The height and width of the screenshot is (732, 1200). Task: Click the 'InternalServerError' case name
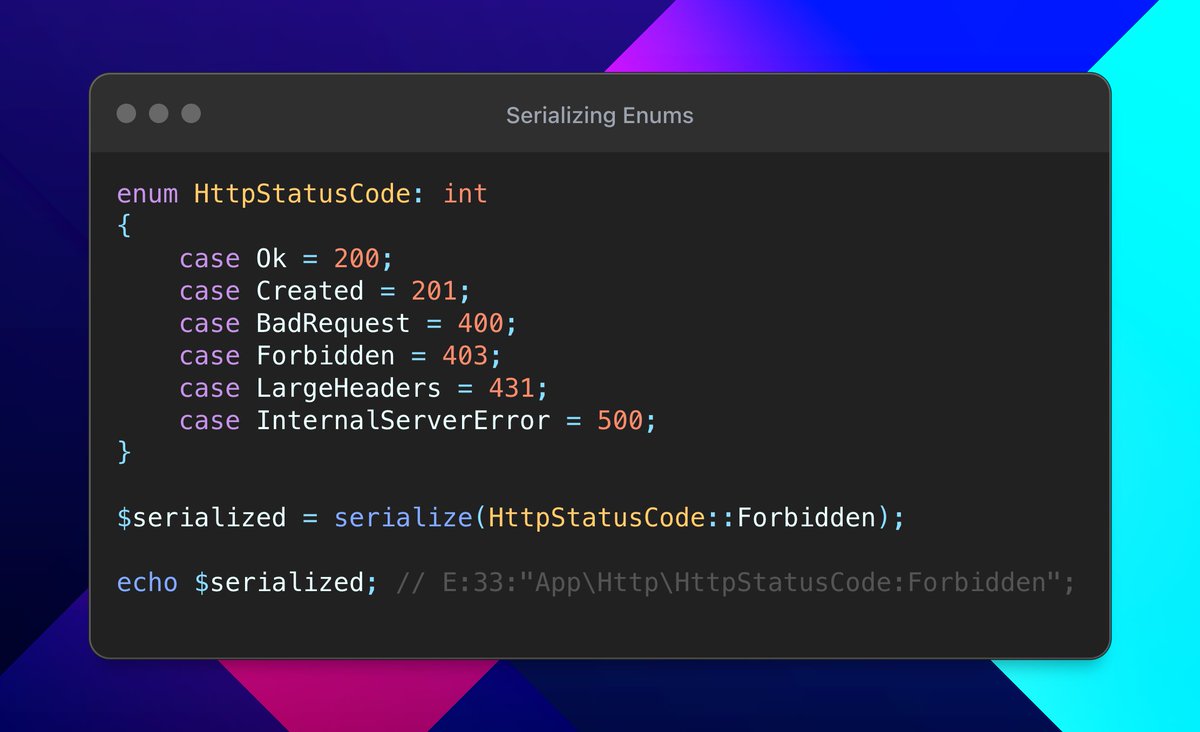(403, 420)
